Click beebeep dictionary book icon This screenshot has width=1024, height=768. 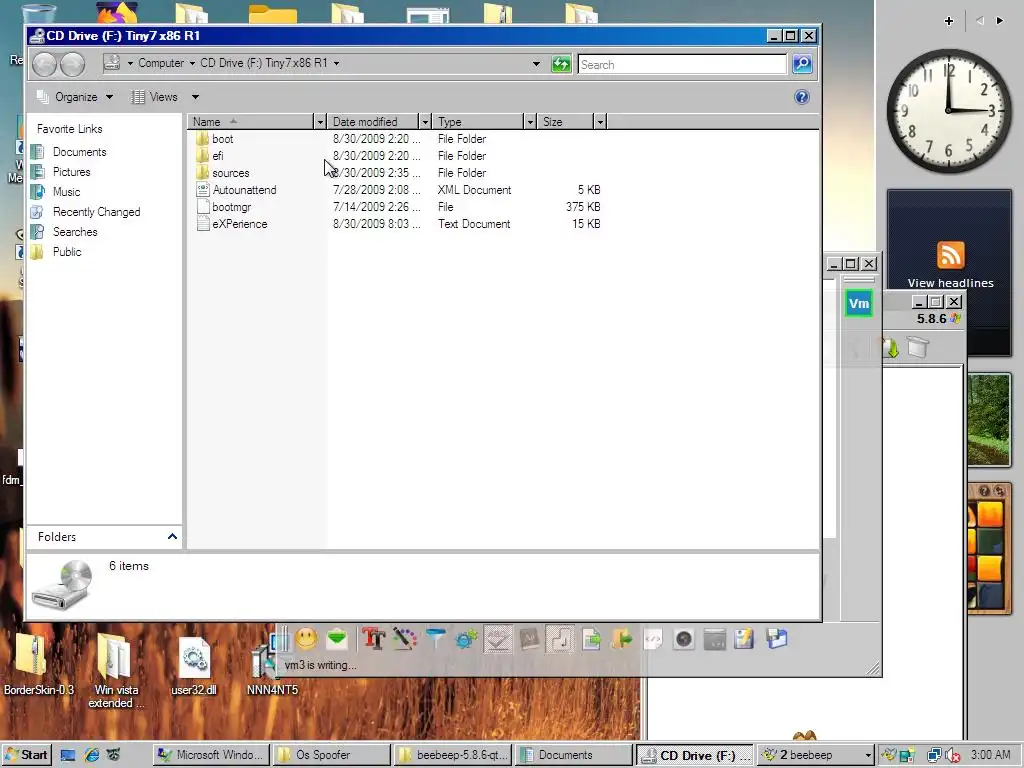(x=529, y=639)
